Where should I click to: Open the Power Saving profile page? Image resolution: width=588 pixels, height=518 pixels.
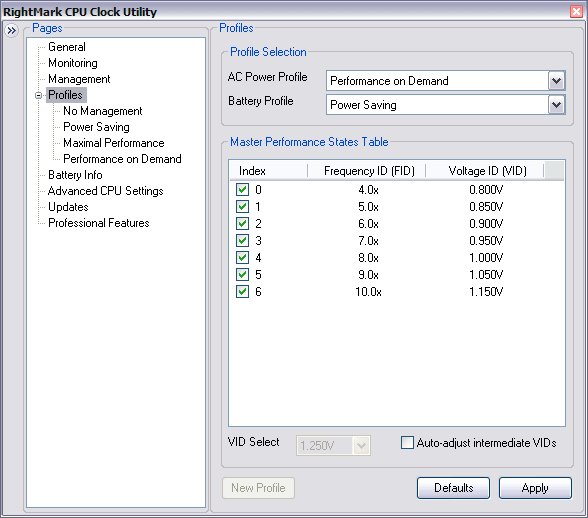[96, 127]
